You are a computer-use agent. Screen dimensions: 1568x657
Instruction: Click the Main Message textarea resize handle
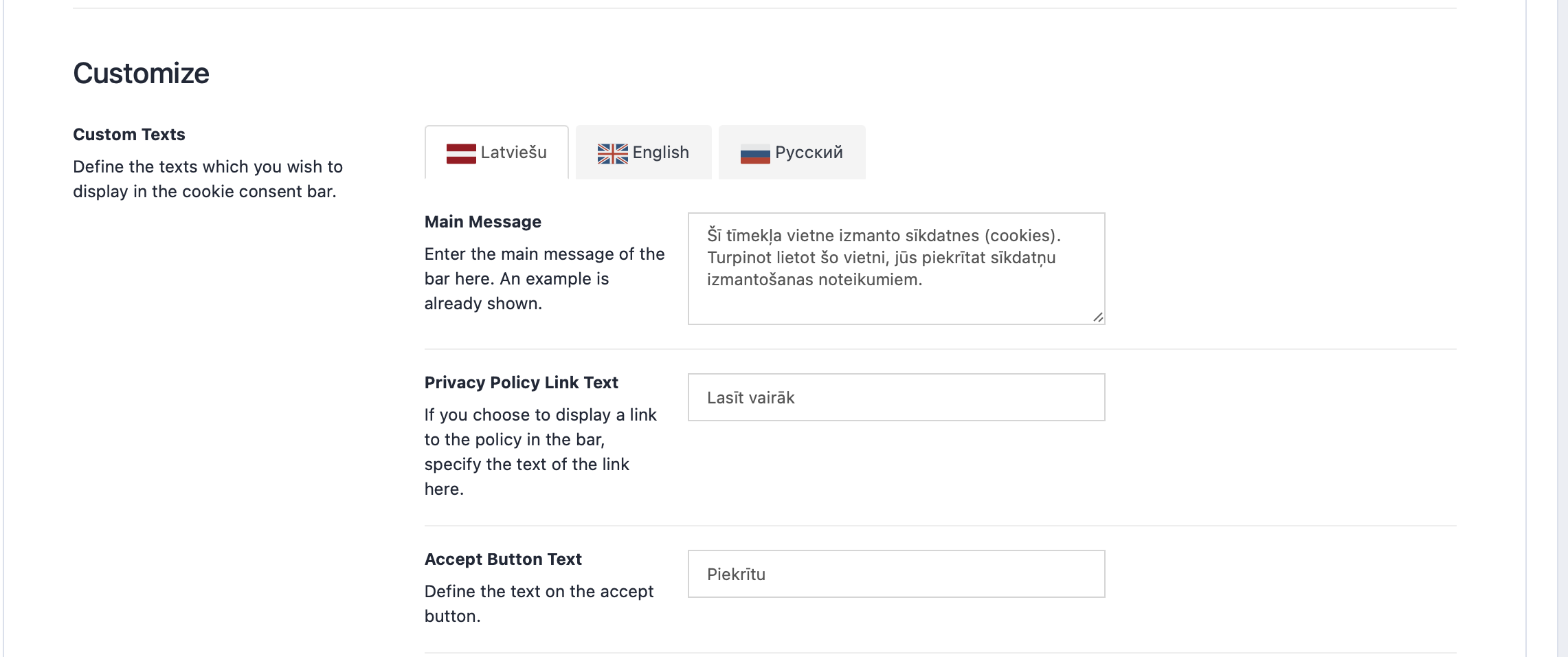click(x=1097, y=317)
